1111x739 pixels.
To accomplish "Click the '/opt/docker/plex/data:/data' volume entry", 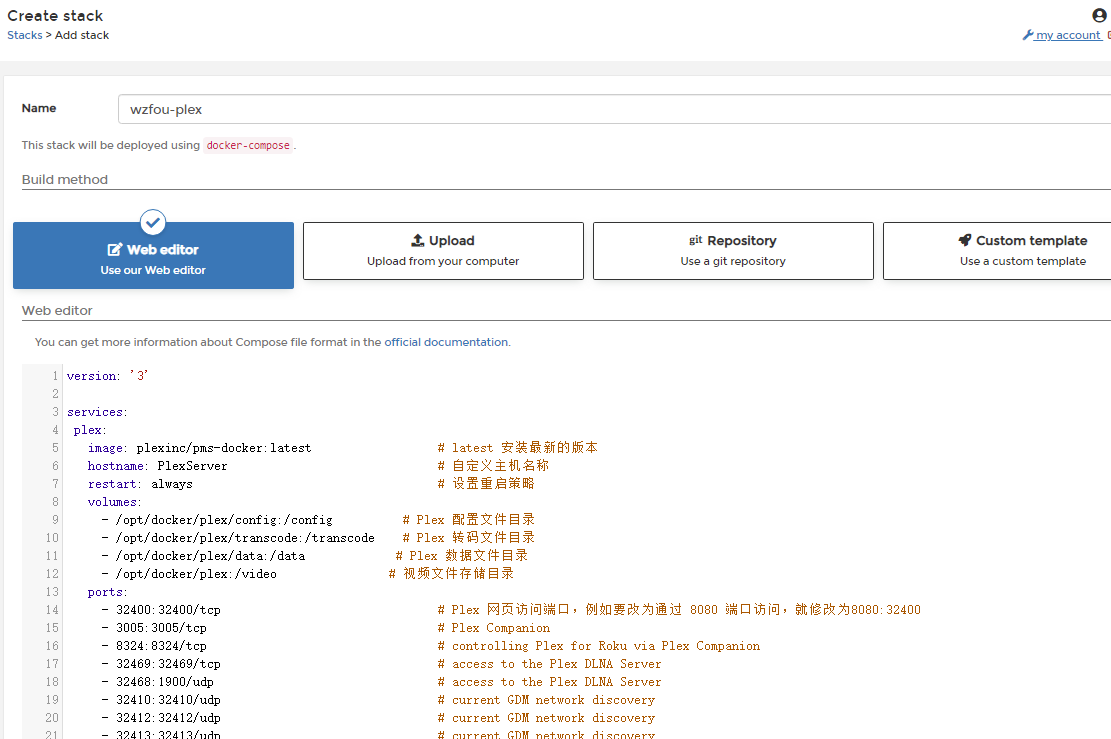I will point(210,556).
